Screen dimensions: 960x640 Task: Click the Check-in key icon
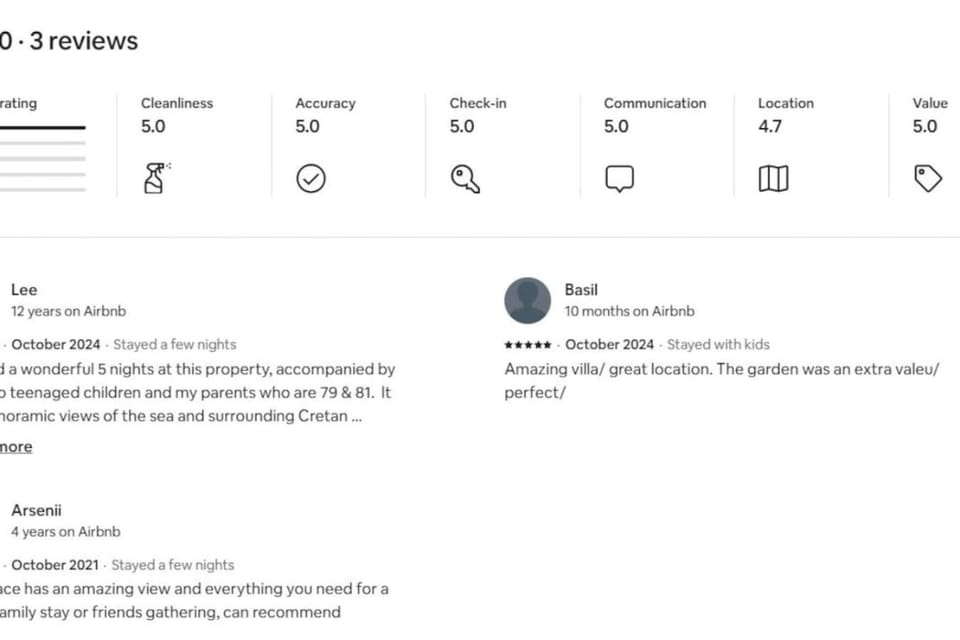point(465,179)
